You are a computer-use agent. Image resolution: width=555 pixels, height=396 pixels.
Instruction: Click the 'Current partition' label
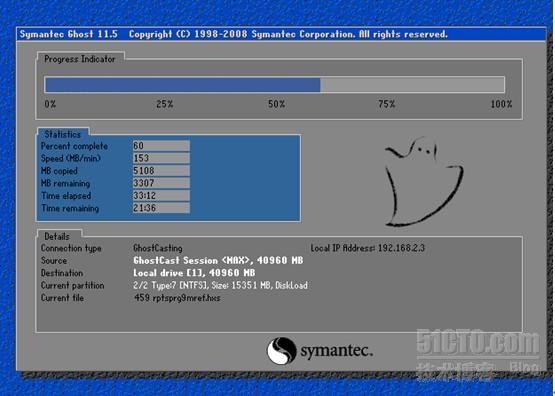pyautogui.click(x=73, y=285)
